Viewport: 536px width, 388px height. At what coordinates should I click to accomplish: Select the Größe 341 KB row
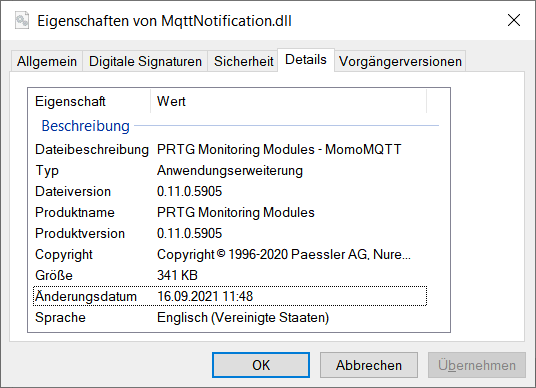tap(230, 276)
